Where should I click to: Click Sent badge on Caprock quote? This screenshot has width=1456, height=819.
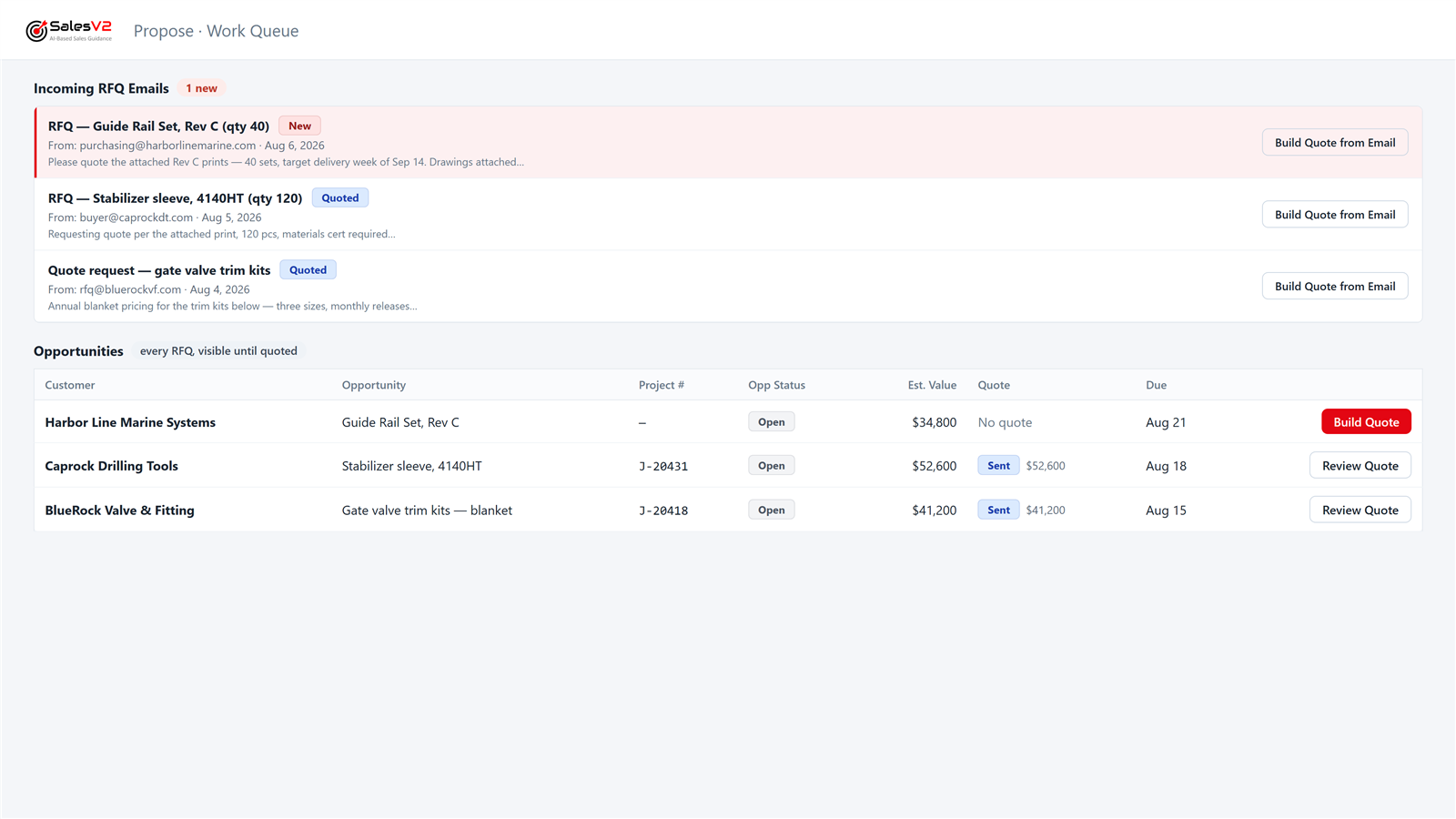998,466
